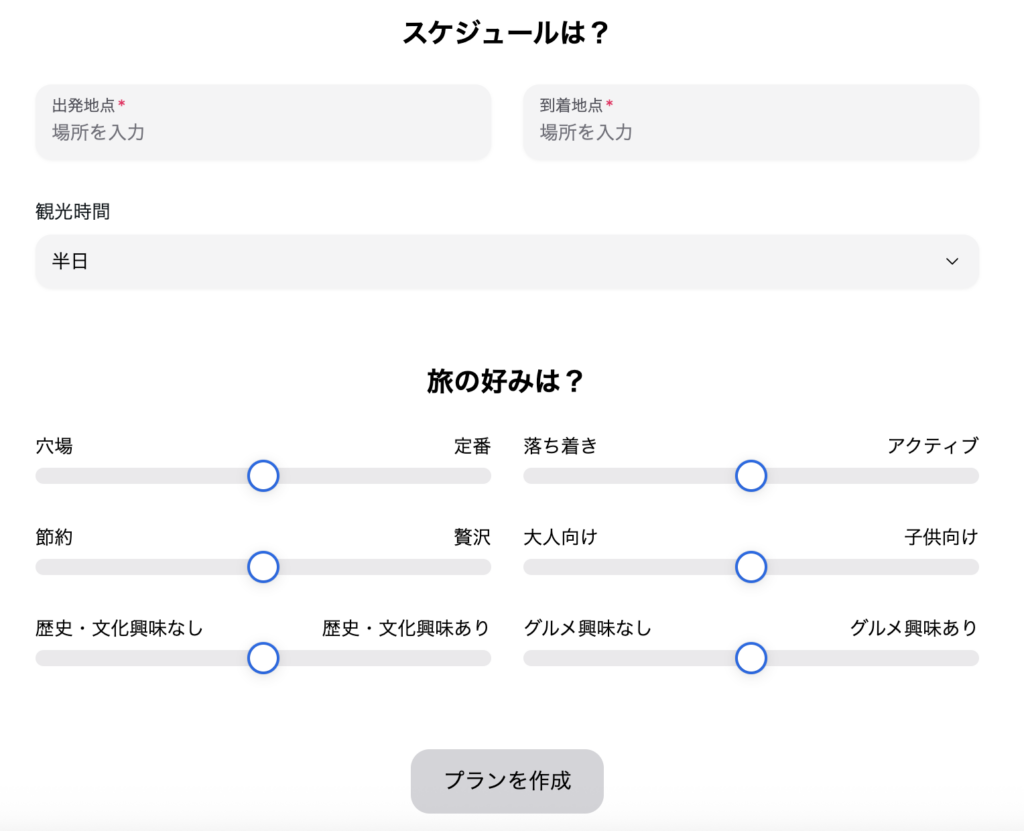Click budget slider track near 贅沢 end
Image resolution: width=1024 pixels, height=831 pixels.
[x=470, y=567]
